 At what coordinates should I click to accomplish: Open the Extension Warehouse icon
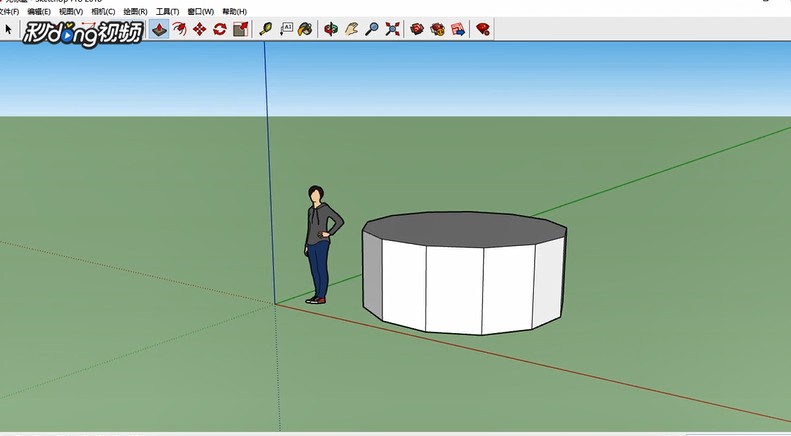coord(437,29)
